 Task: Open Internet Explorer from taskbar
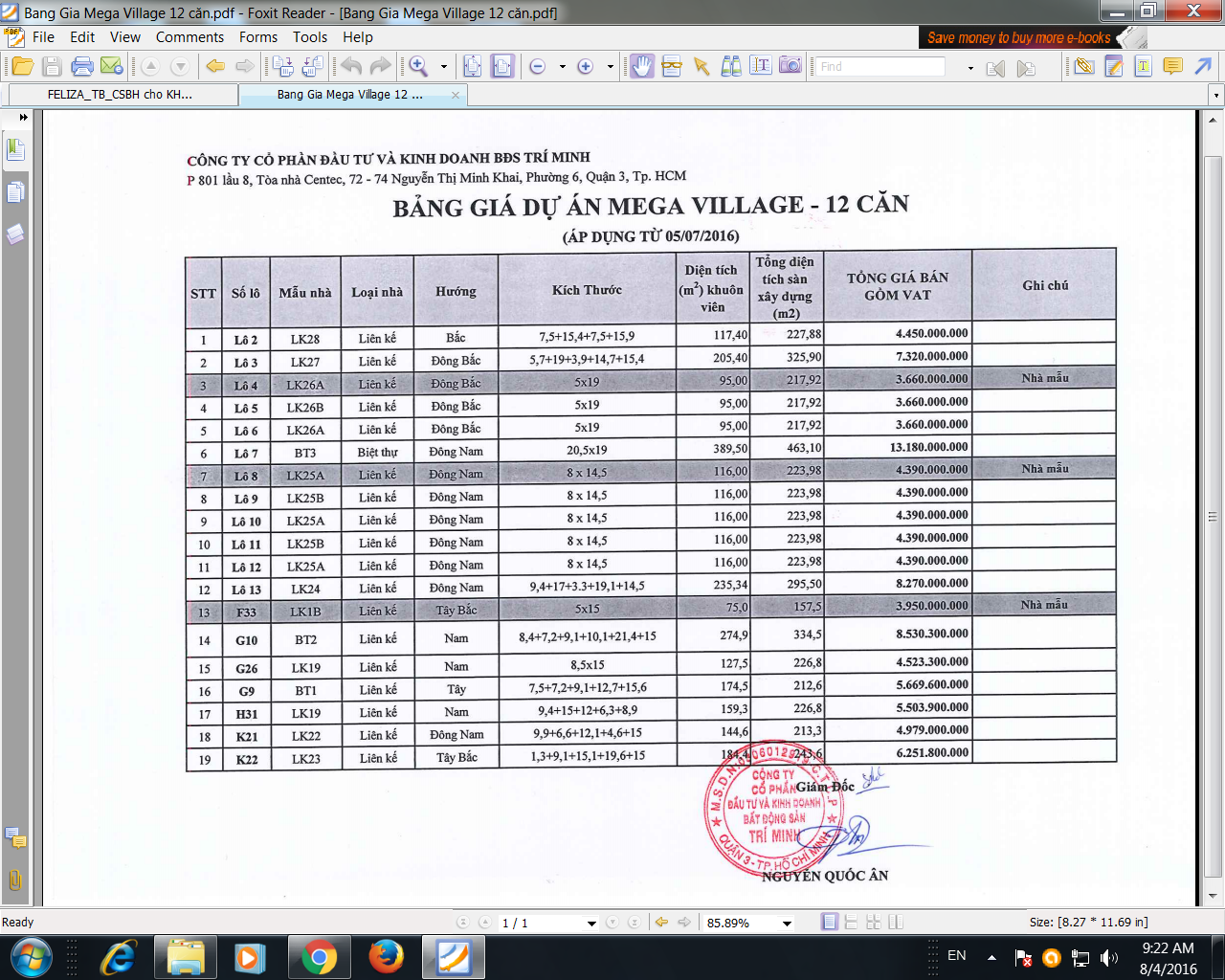point(120,958)
